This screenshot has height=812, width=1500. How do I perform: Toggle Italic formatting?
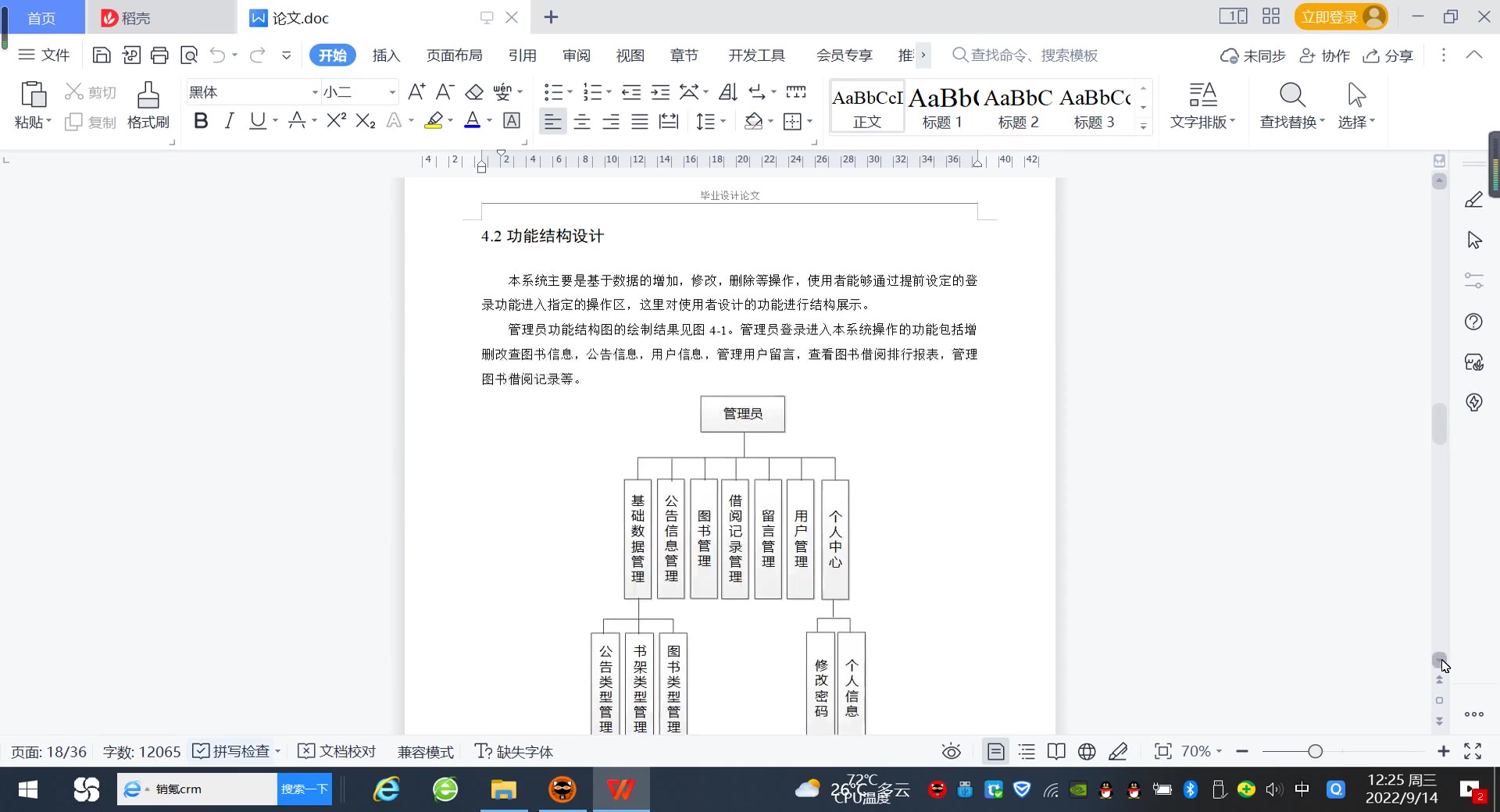click(x=229, y=120)
